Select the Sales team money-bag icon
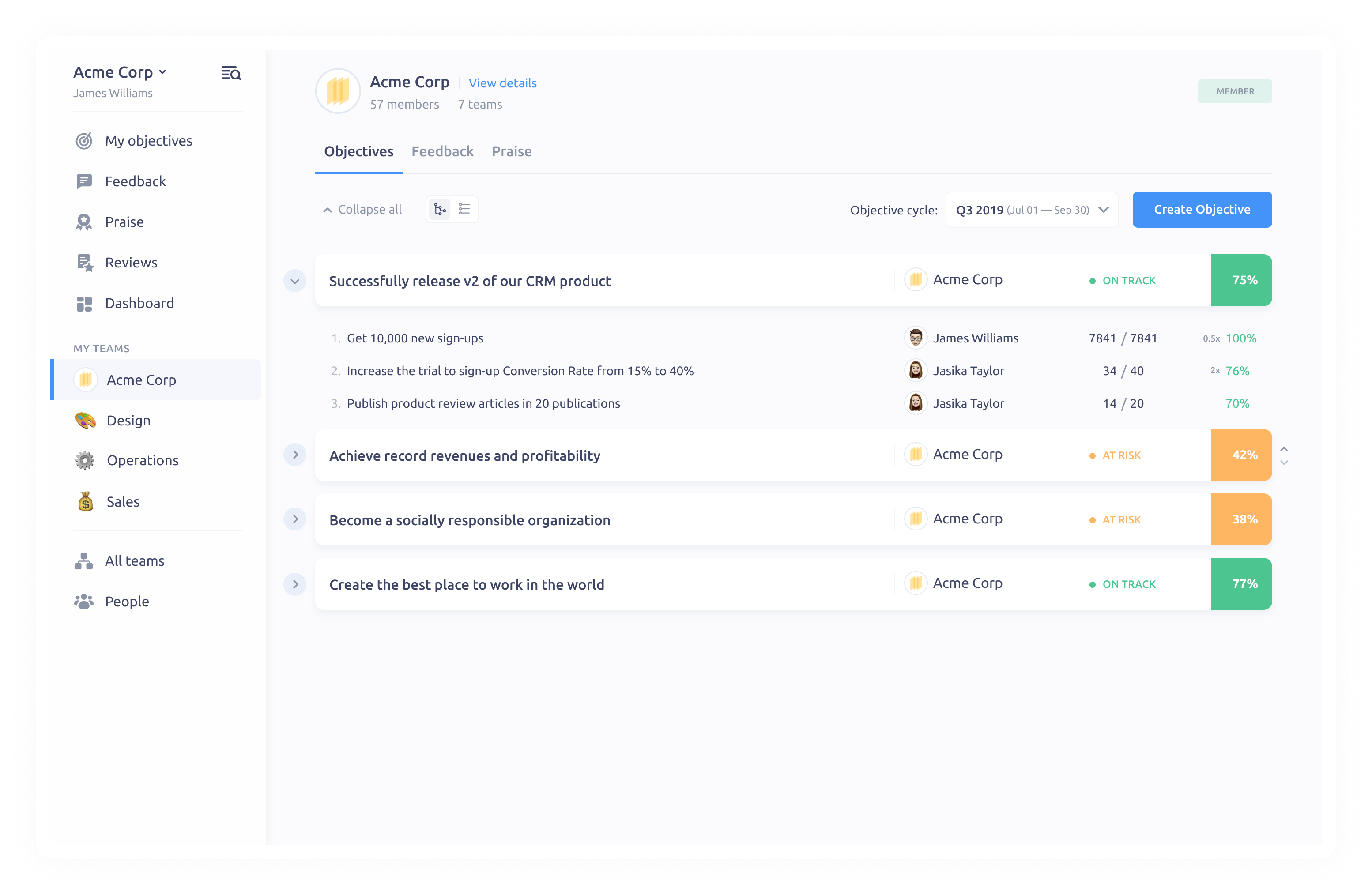This screenshot has width=1372, height=895. pos(85,501)
